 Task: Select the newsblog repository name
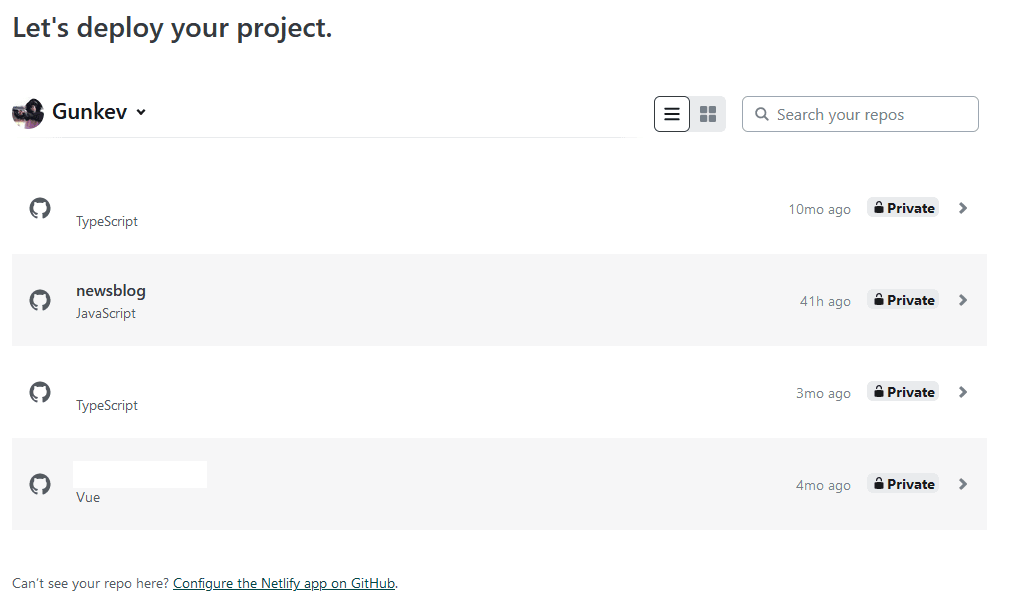111,290
